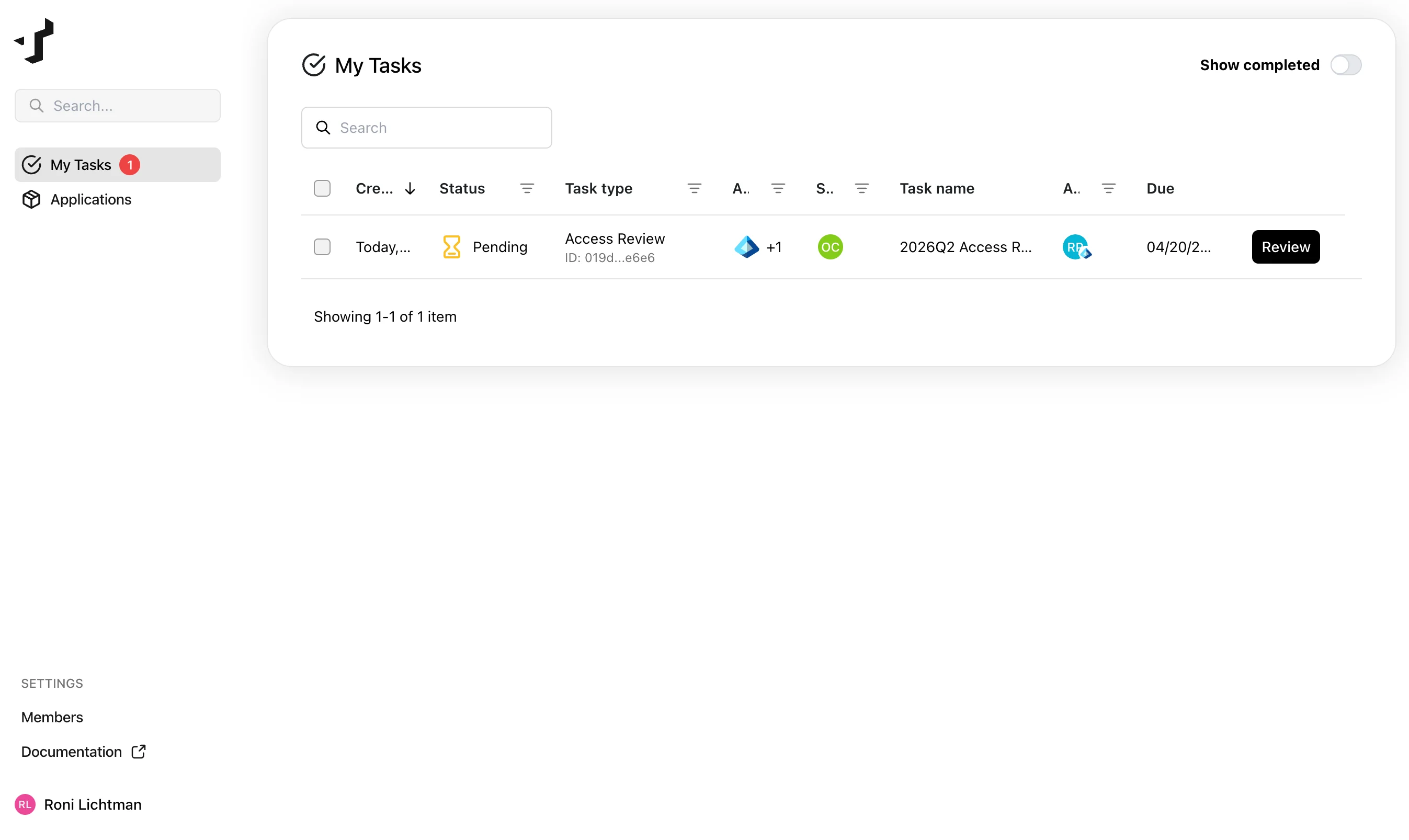Viewport: 1409px width, 840px height.
Task: Toggle Show completed switch
Action: tap(1346, 65)
